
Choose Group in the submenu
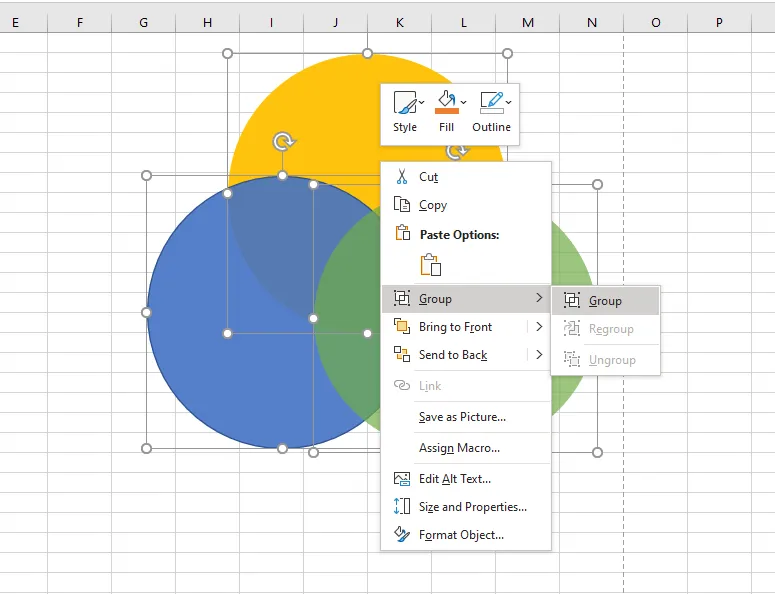605,301
